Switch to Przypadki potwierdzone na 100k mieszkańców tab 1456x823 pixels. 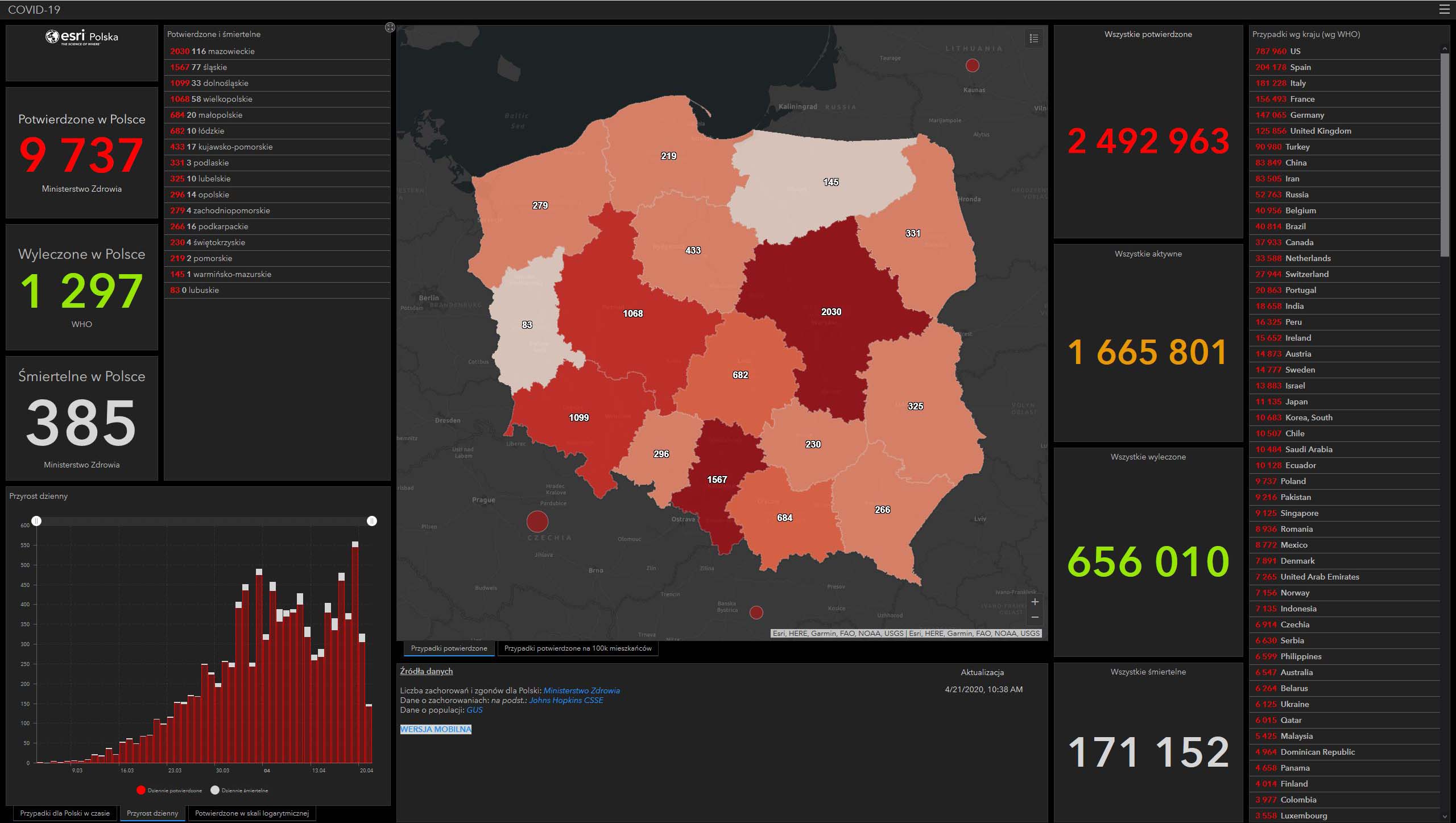[x=578, y=648]
